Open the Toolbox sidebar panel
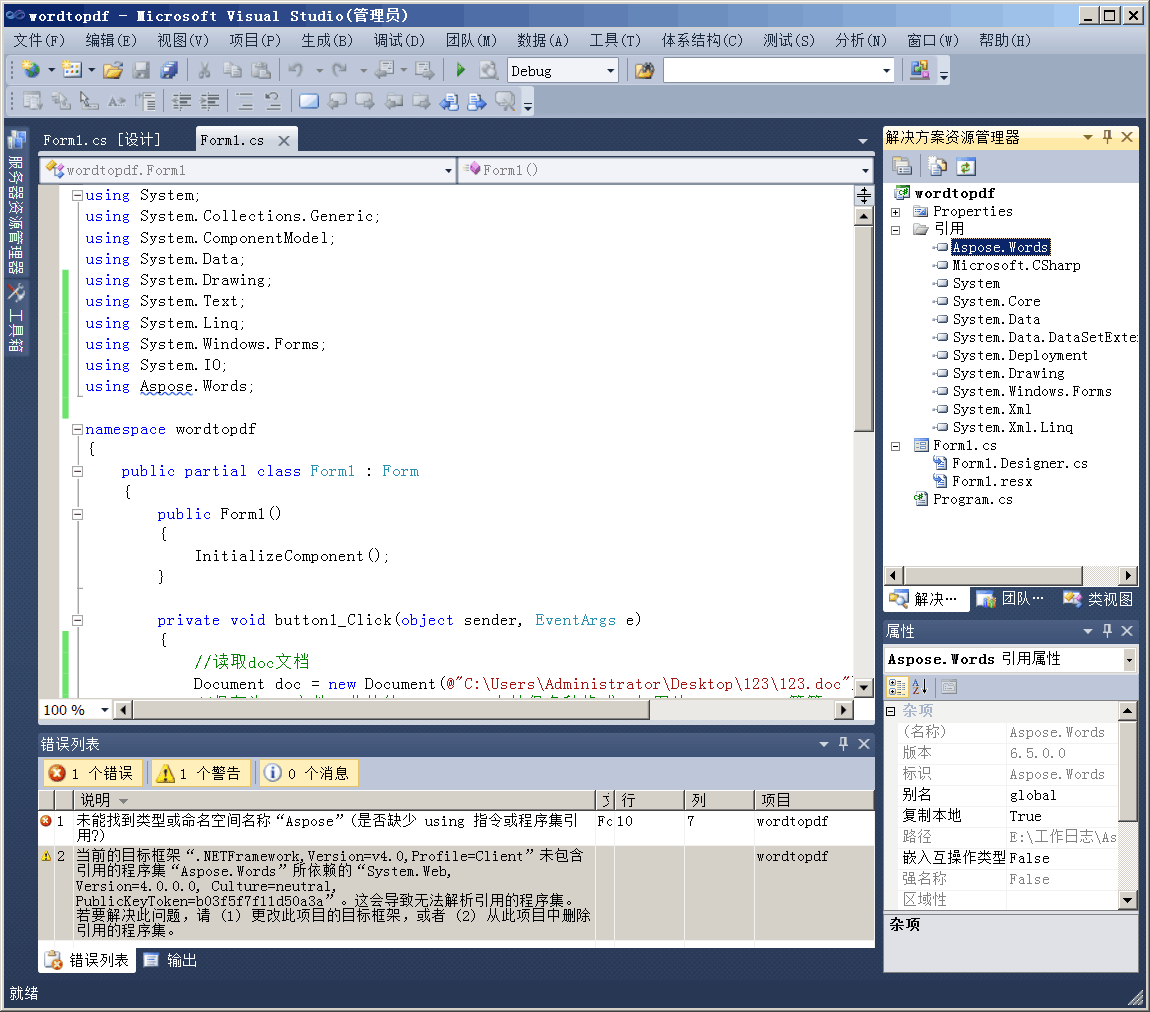 tap(17, 317)
